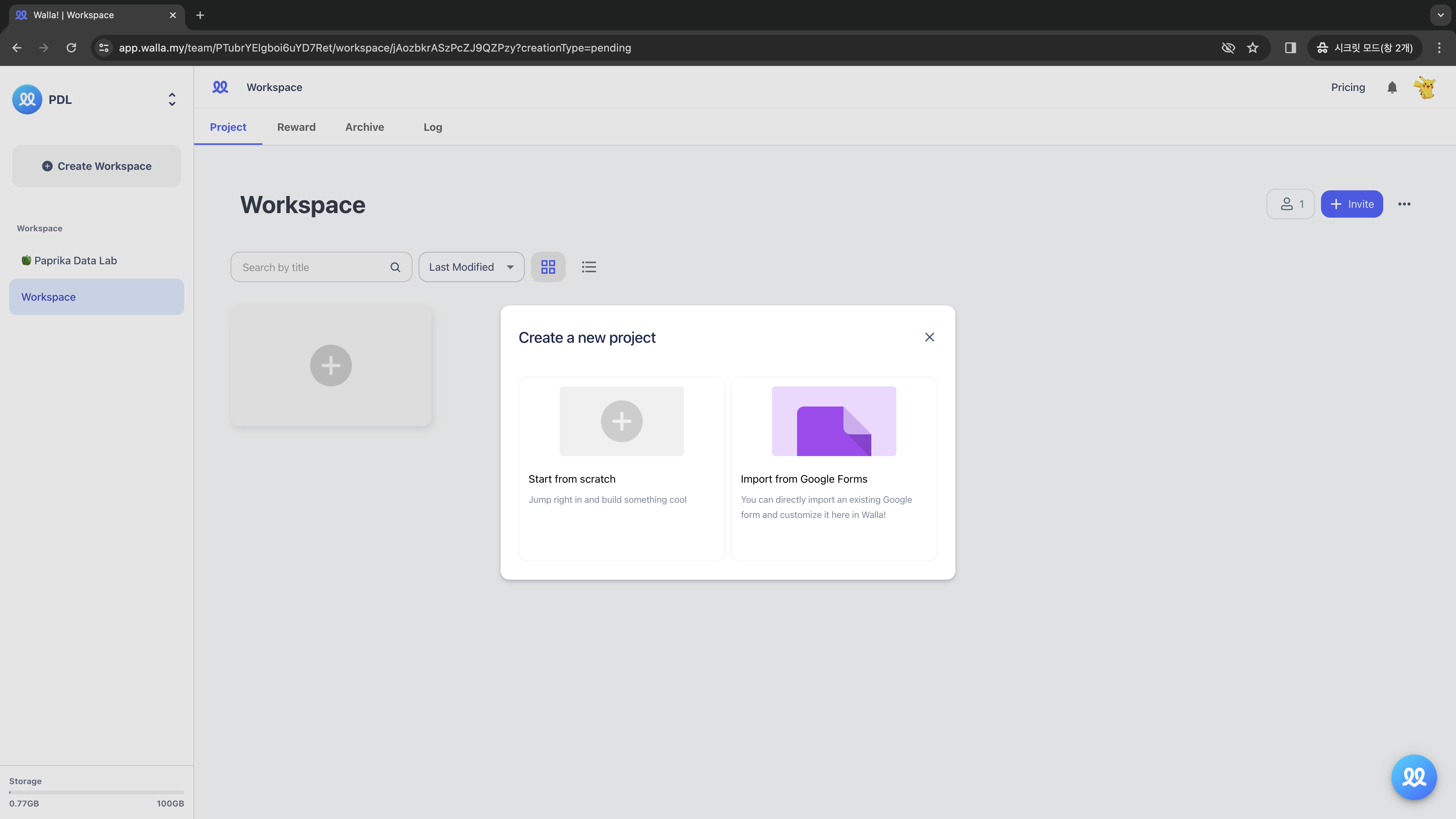Click the Invite button
This screenshot has height=819, width=1456.
(1351, 204)
